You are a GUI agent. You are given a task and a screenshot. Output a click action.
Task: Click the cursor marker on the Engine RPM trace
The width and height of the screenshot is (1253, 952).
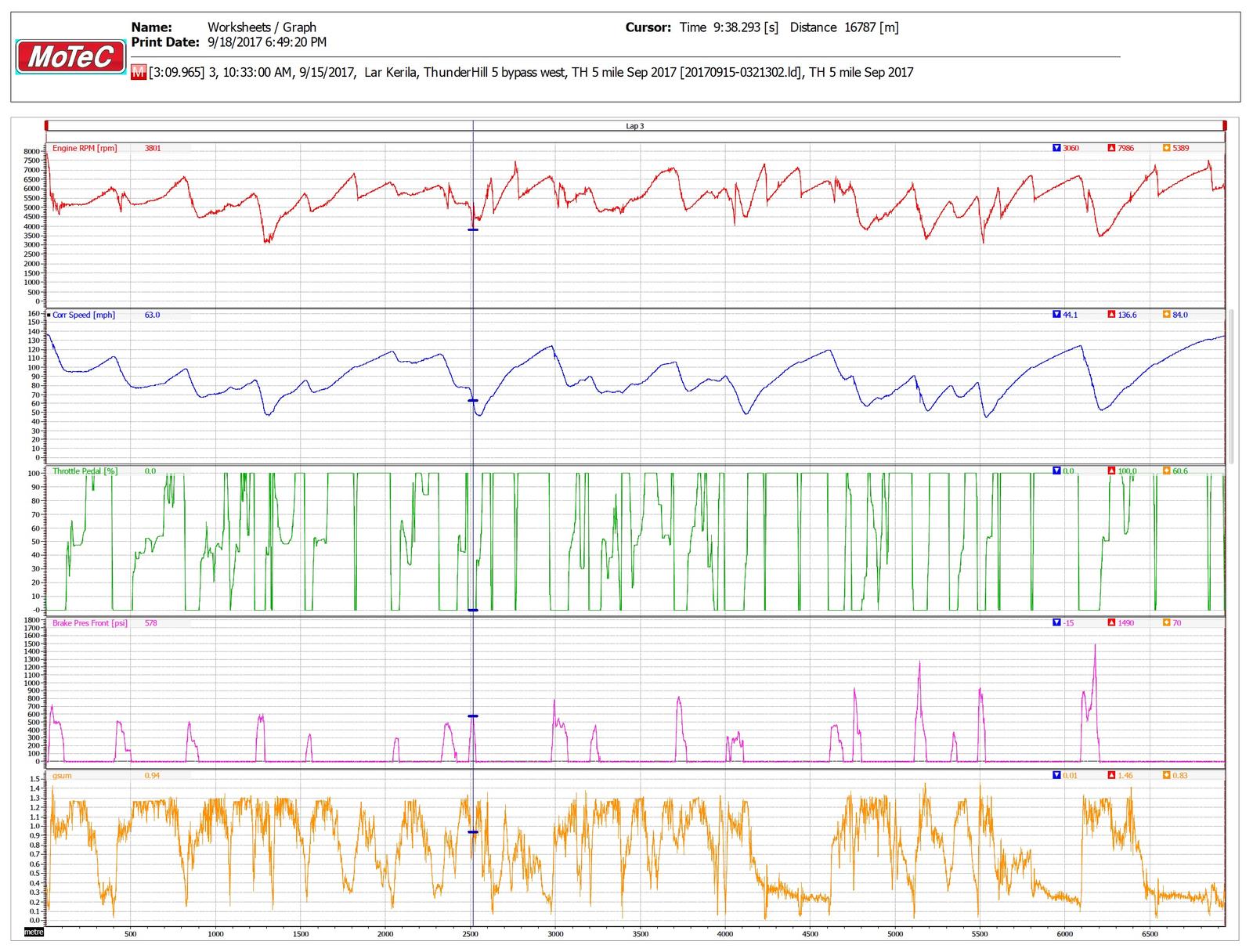[x=473, y=230]
